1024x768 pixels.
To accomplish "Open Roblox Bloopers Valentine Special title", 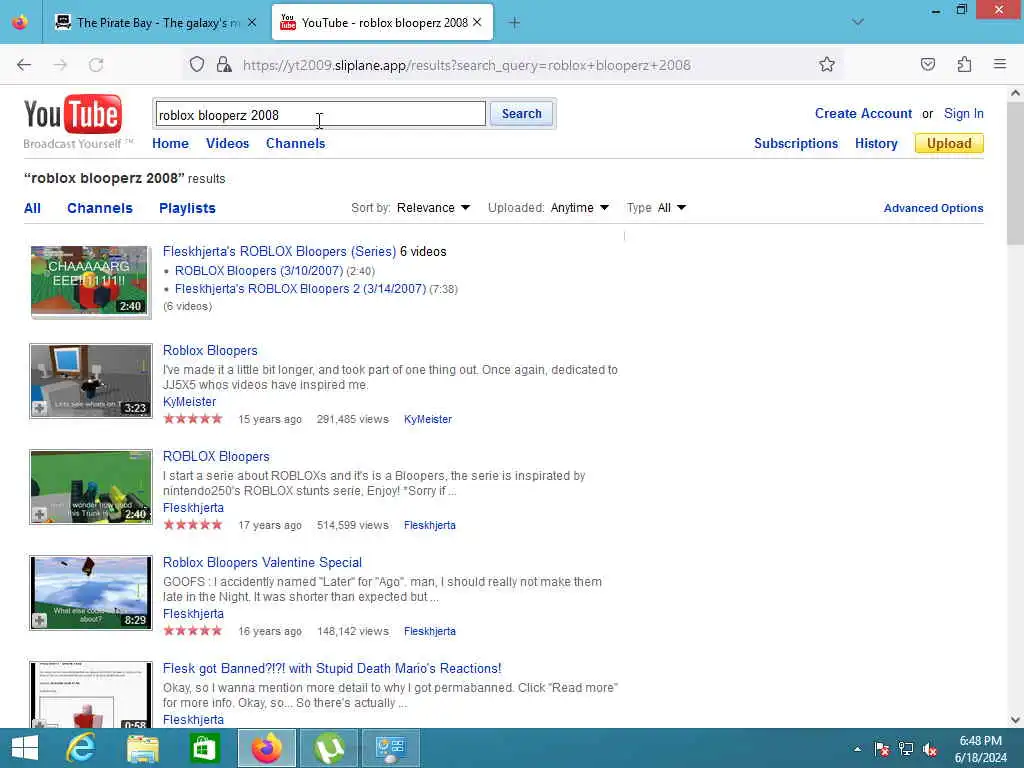I will (262, 562).
